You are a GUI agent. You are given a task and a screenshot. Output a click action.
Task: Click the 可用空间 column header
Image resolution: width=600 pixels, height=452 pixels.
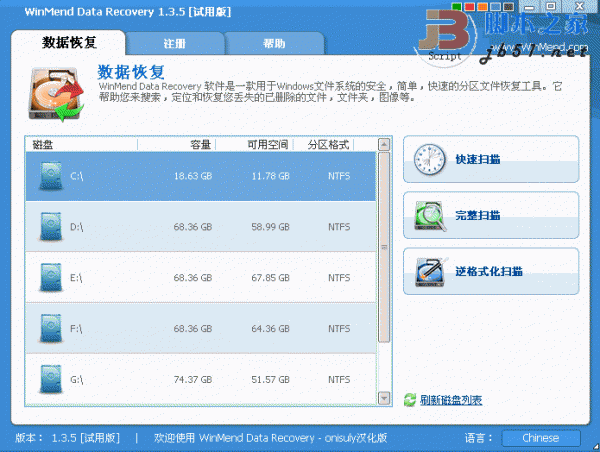[x=255, y=145]
